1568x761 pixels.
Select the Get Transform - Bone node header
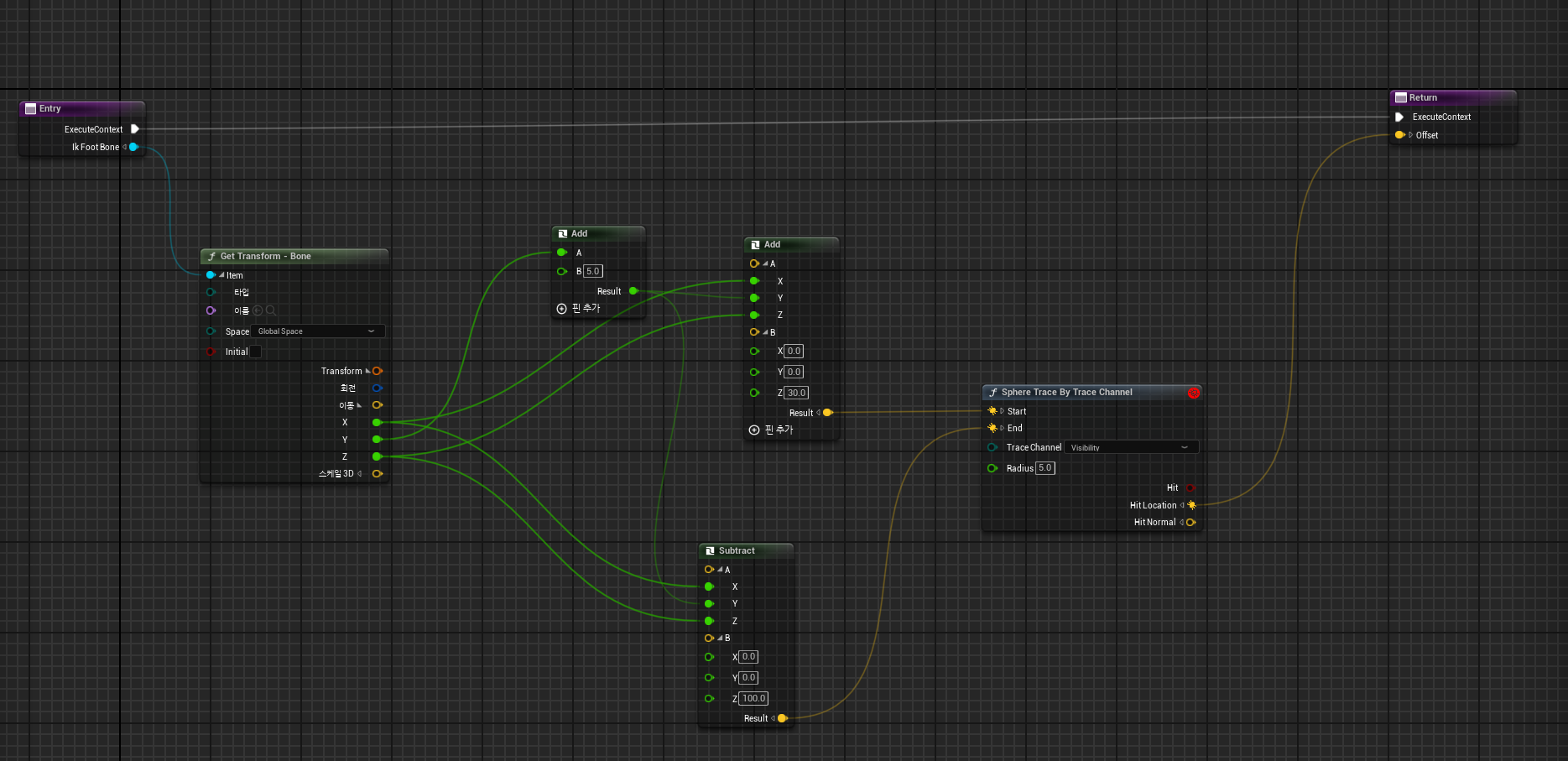coord(294,256)
